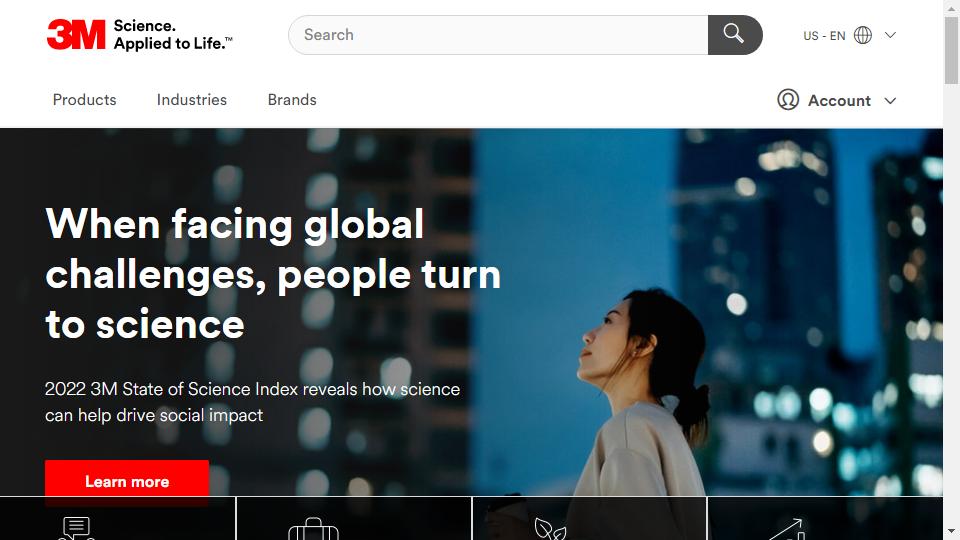
Task: Click the speech bubble icon tile
Action: click(x=118, y=519)
